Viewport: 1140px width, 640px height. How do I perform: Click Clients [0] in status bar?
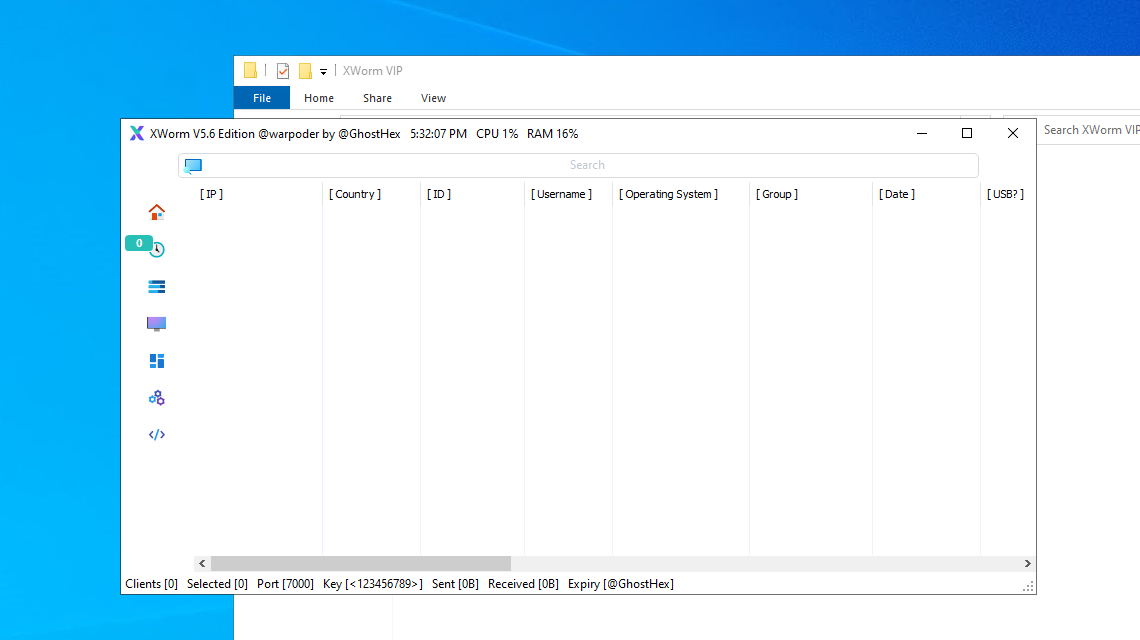(151, 584)
